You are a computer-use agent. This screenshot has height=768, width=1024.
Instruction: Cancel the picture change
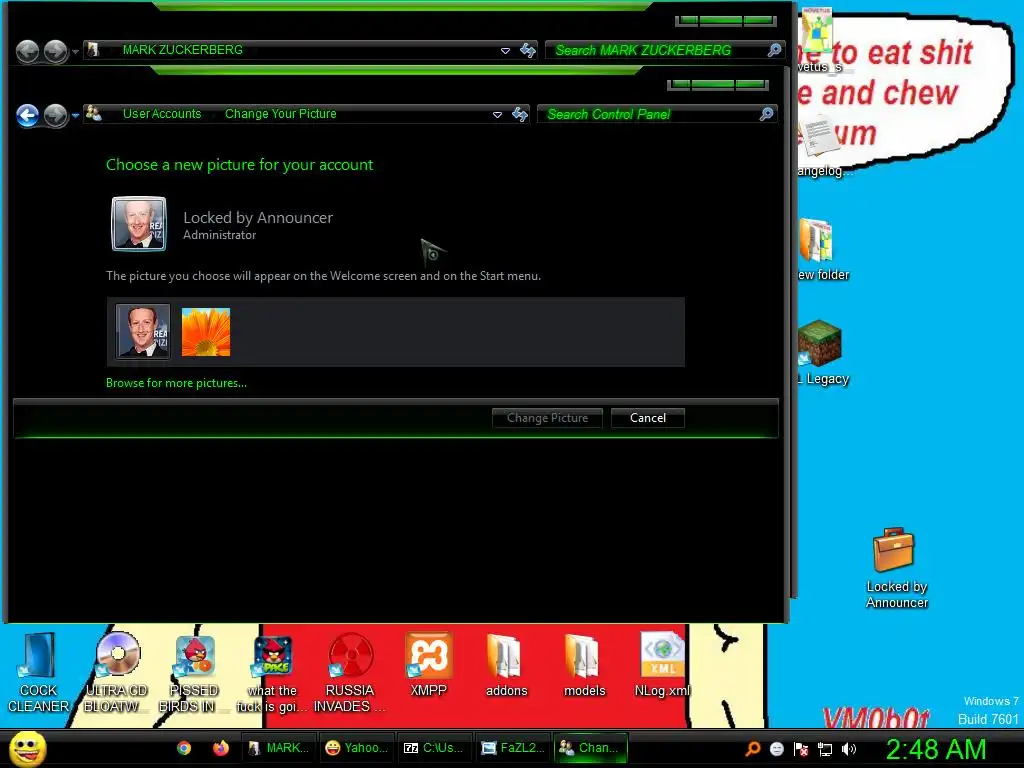point(648,418)
